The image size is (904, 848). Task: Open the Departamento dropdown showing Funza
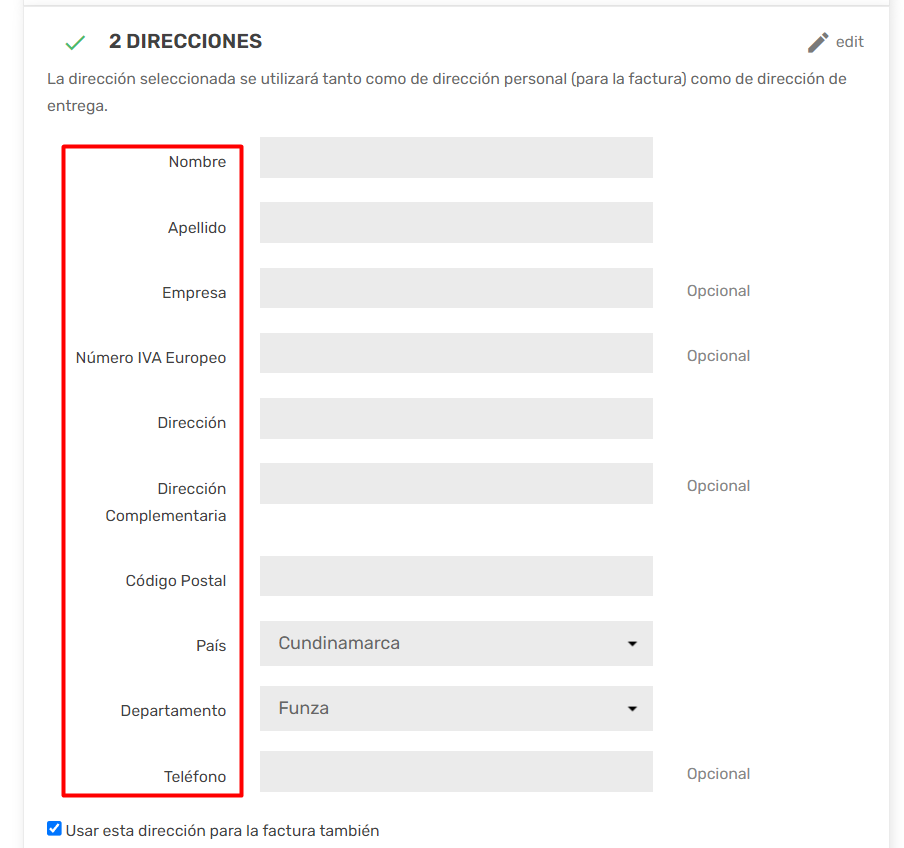point(456,708)
